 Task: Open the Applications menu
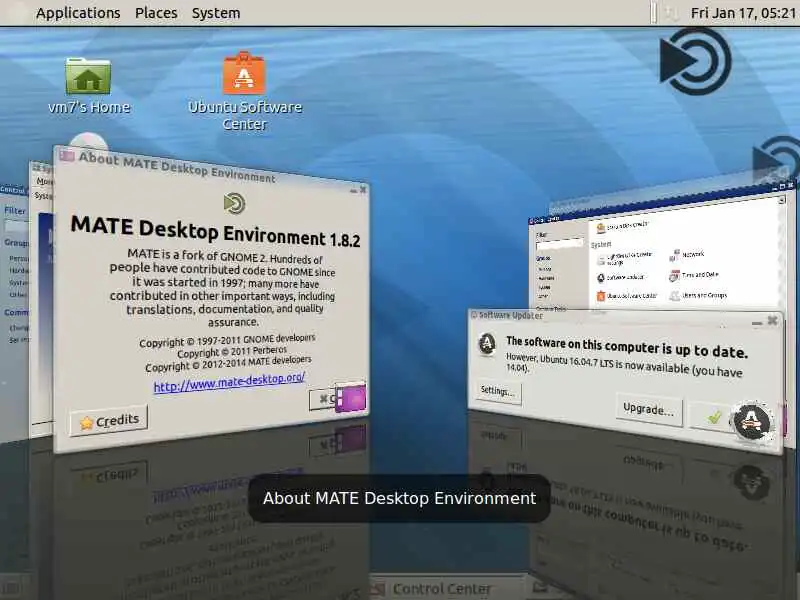(x=78, y=13)
